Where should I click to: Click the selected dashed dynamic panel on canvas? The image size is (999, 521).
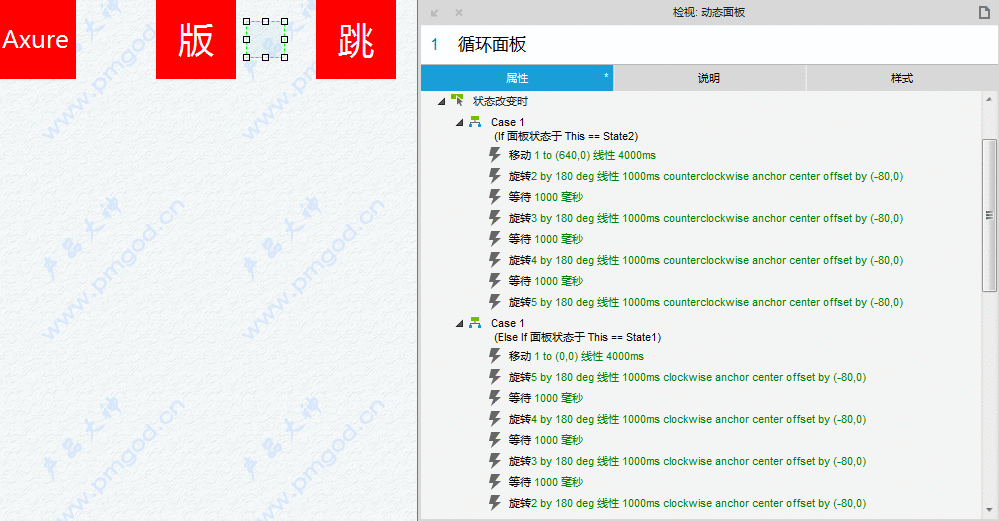(x=265, y=39)
